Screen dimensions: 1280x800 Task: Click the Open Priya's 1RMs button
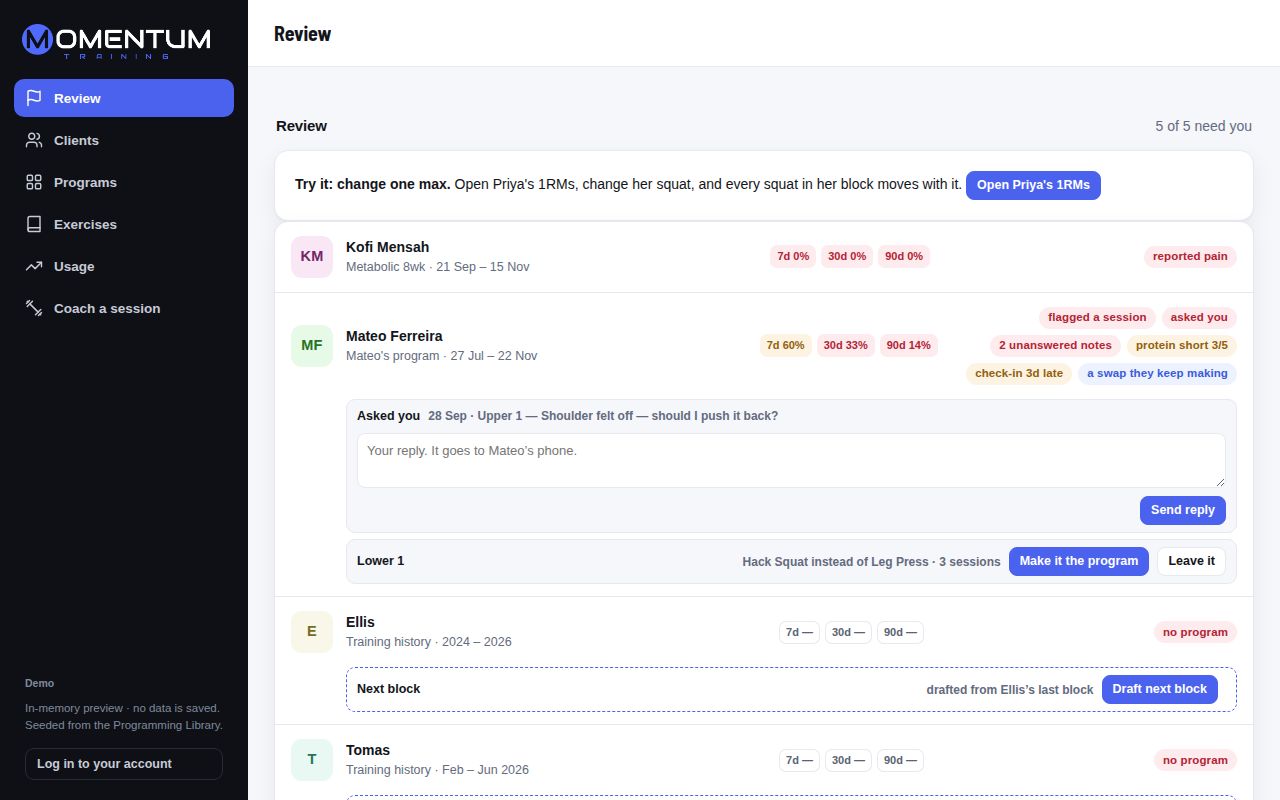[x=1033, y=185]
